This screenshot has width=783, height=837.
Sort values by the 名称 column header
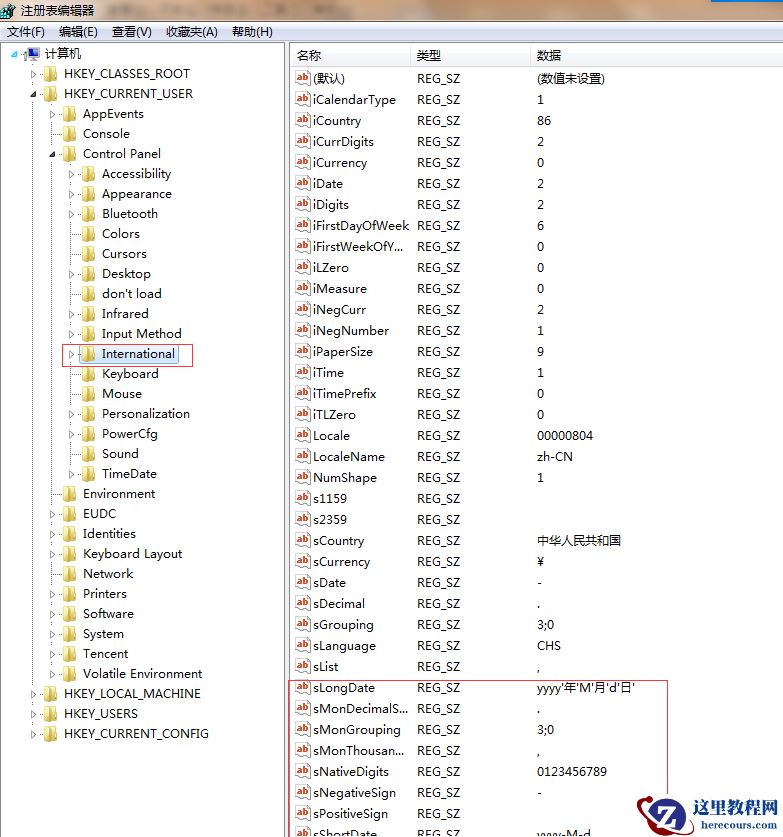(351, 56)
